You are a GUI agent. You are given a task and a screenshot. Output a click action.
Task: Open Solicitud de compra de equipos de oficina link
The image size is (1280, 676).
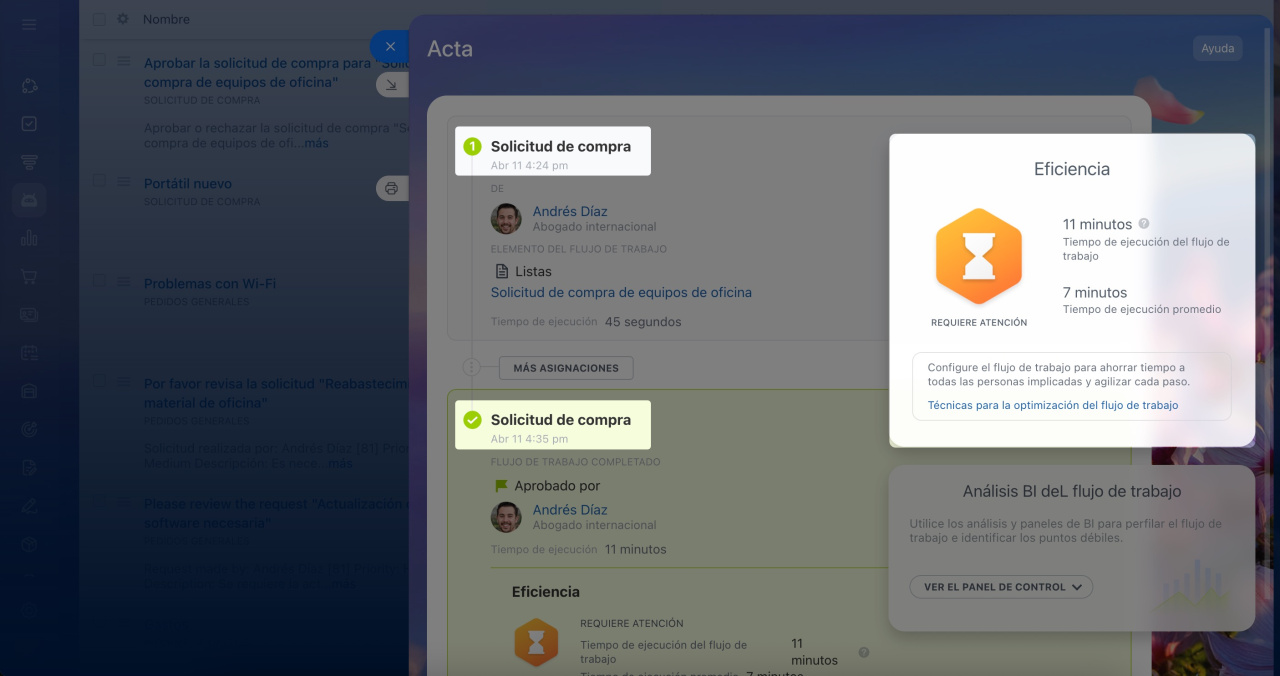(x=621, y=293)
